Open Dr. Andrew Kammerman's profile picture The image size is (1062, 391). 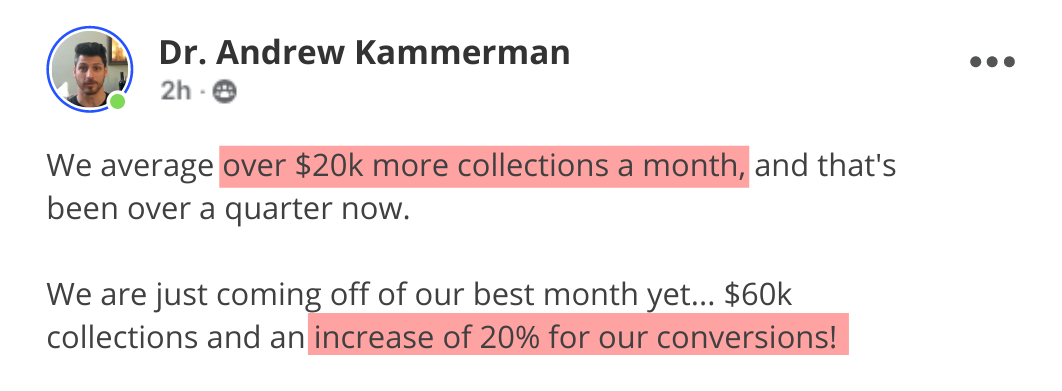click(89, 68)
